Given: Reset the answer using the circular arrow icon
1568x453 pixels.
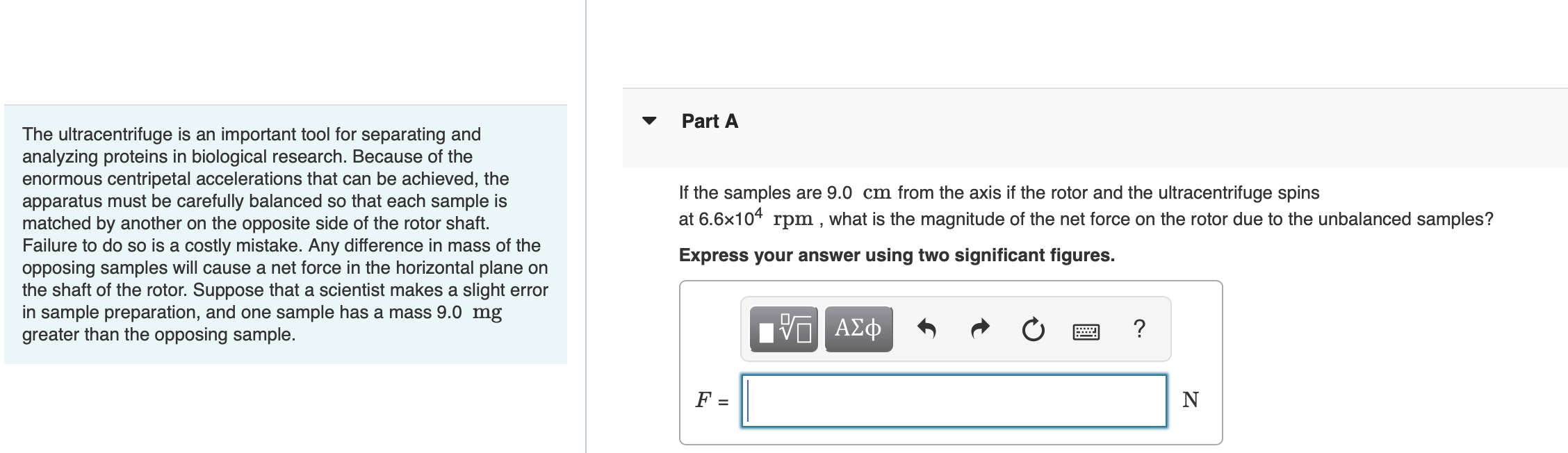Looking at the screenshot, I should click(x=1033, y=329).
